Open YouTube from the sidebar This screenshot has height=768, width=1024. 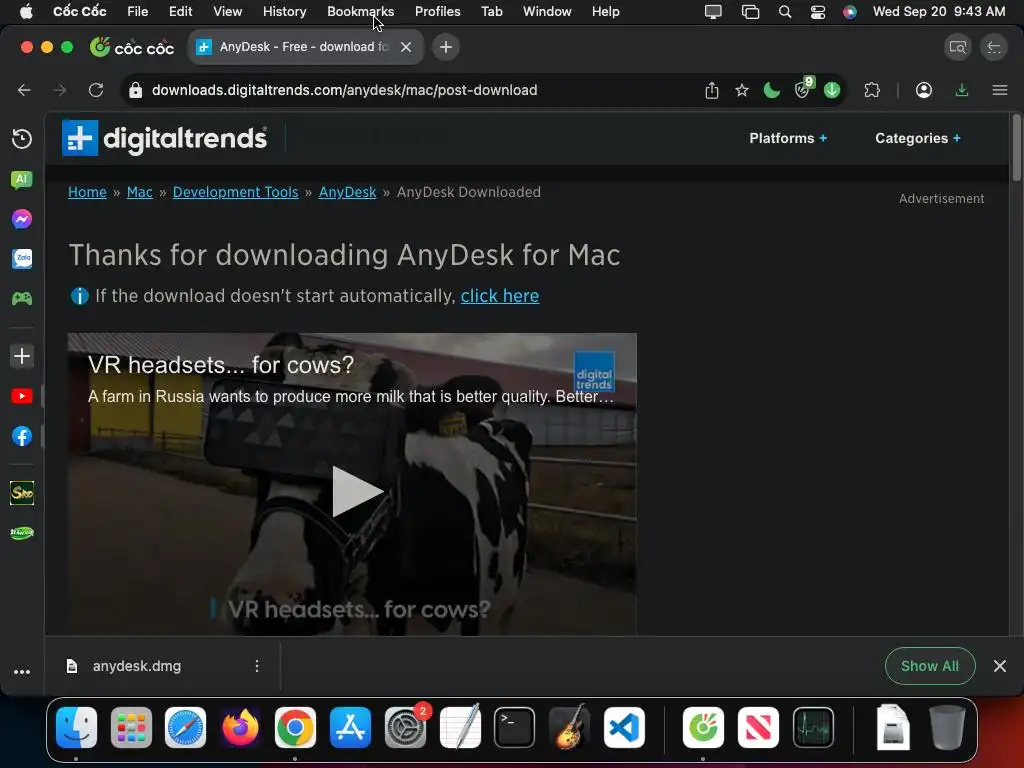click(22, 396)
